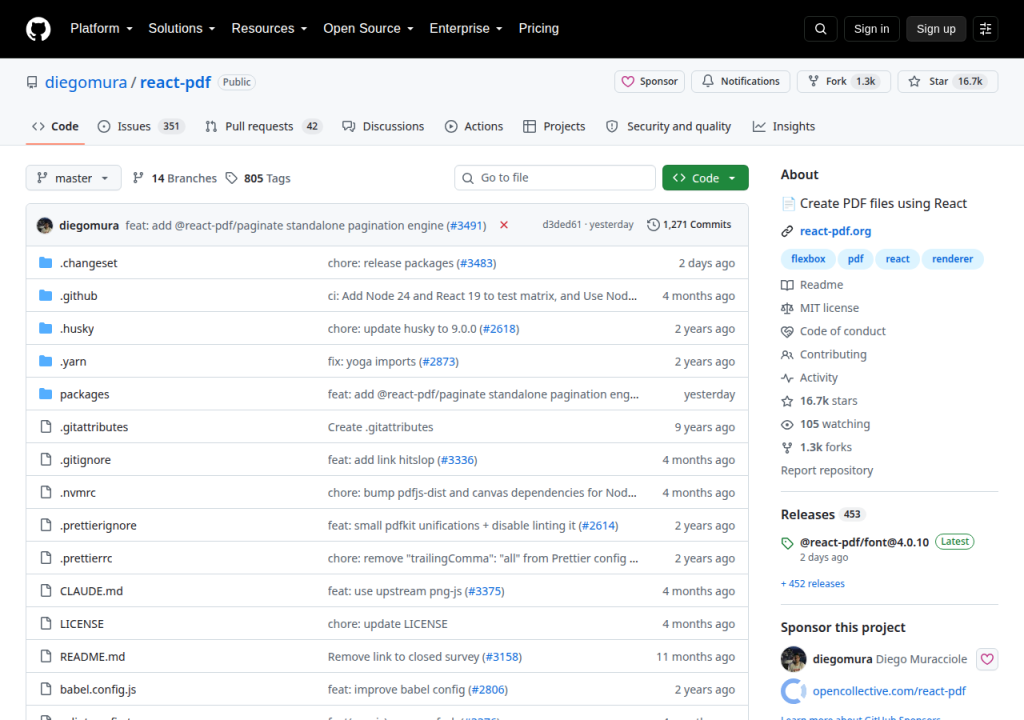The image size is (1024, 720).
Task: Click the fork icon next to 1.3k forks
Action: coord(788,448)
